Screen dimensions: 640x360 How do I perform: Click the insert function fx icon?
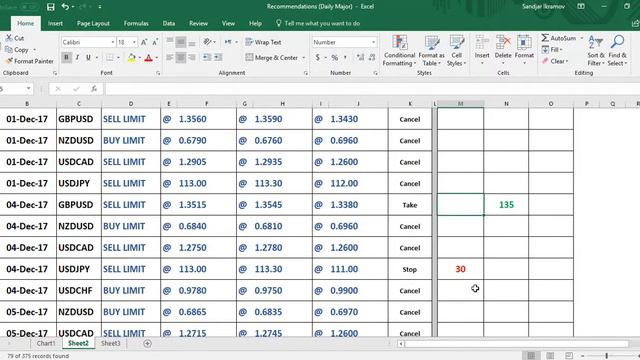point(94,89)
